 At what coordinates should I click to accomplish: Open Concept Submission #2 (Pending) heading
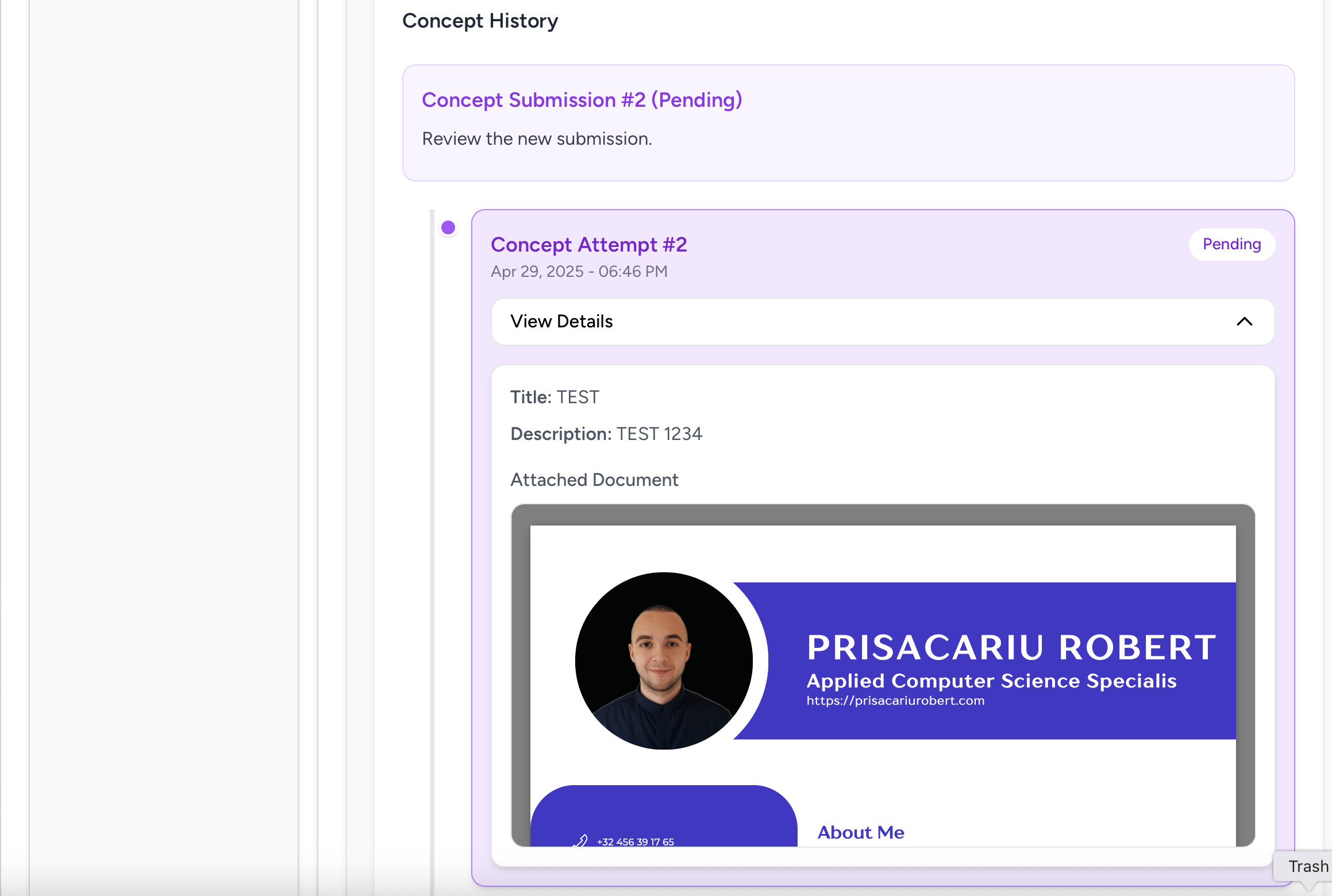click(x=582, y=100)
